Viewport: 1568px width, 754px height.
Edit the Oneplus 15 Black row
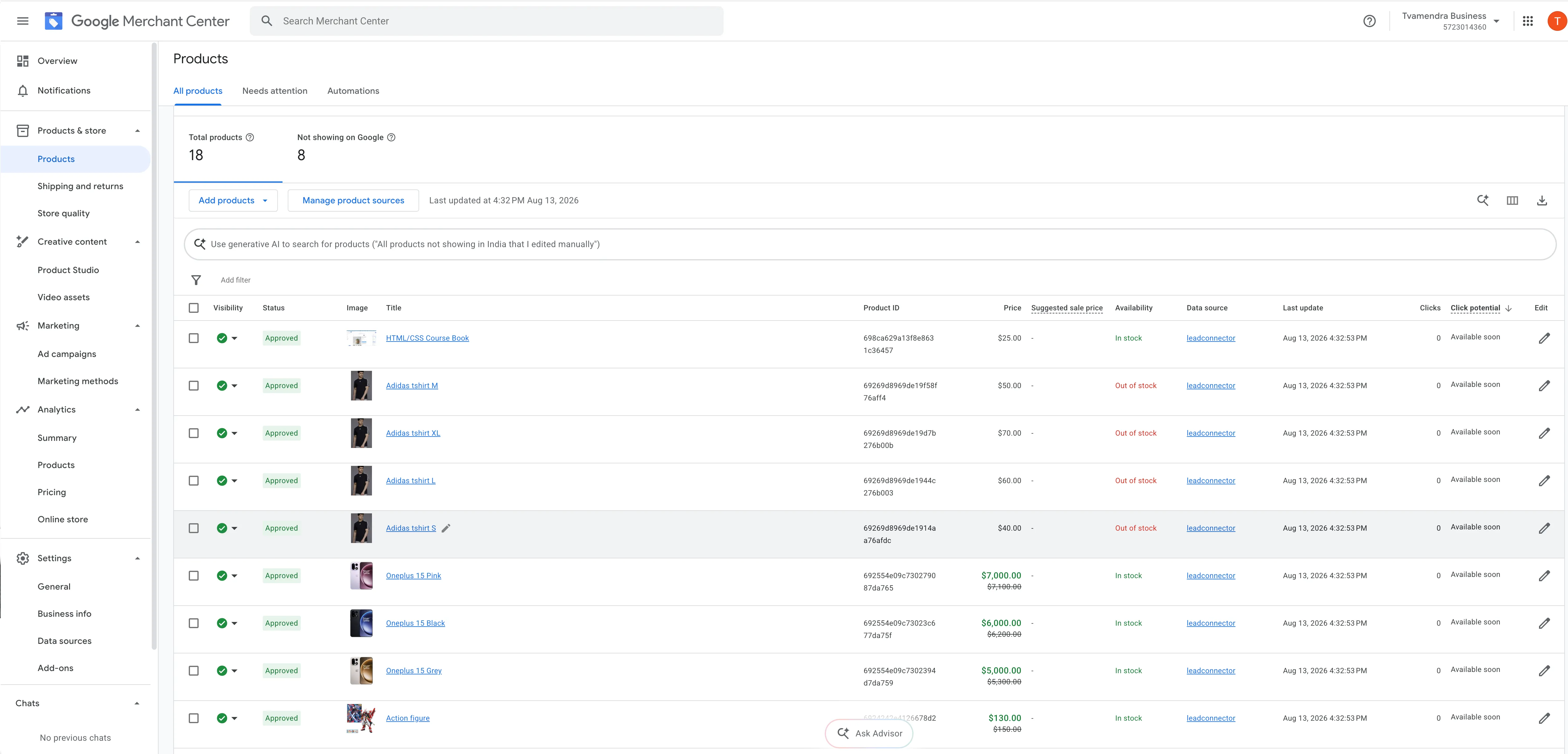pyautogui.click(x=1544, y=623)
